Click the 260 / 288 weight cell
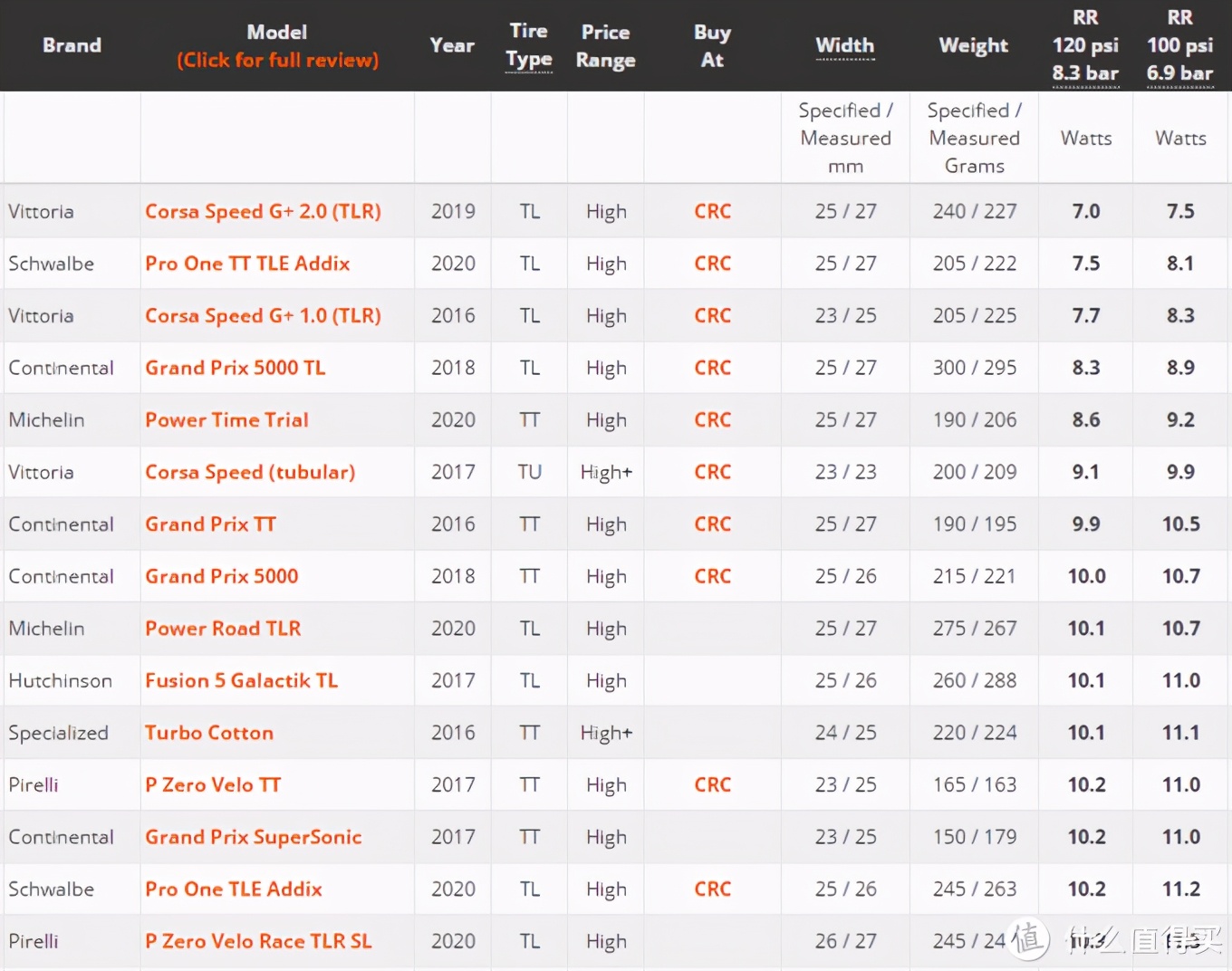The width and height of the screenshot is (1232, 971). point(975,680)
